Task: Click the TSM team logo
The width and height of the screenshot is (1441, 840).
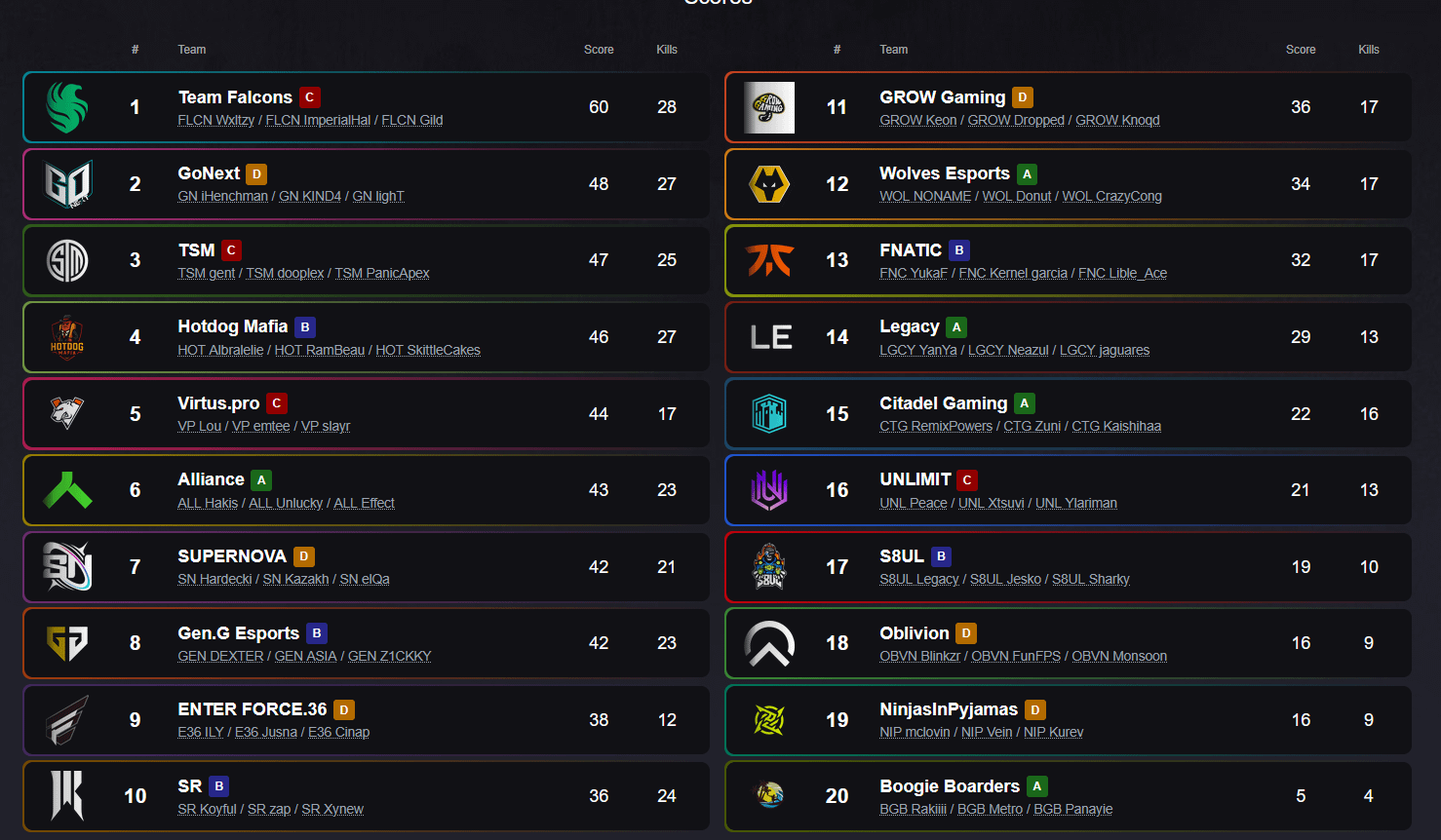Action: click(67, 260)
